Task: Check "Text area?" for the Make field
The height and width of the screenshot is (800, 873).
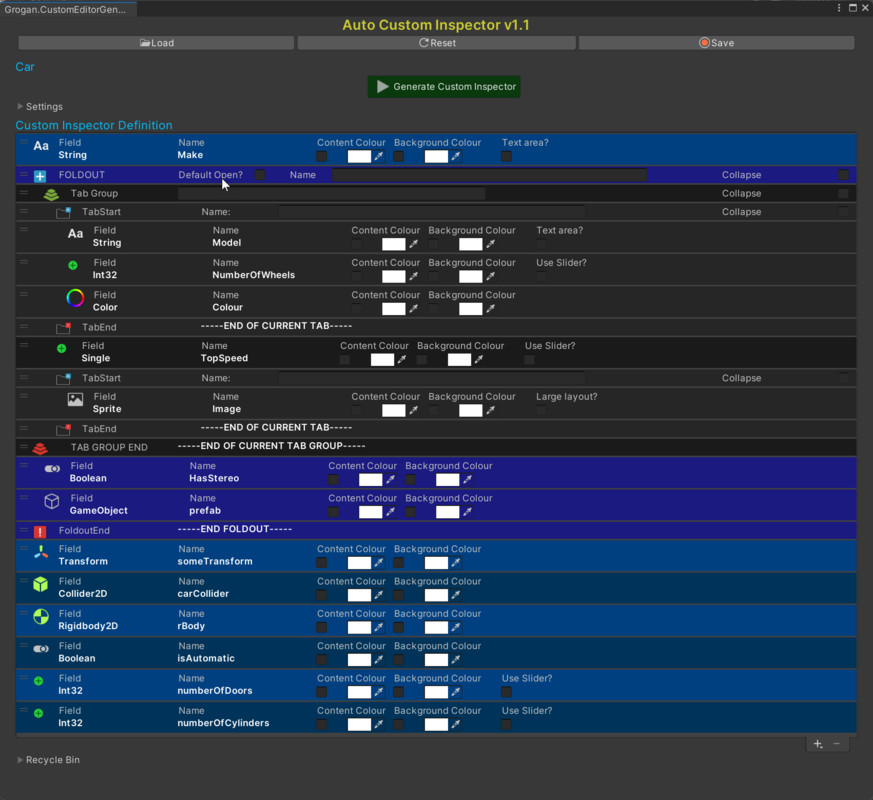Action: (504, 155)
